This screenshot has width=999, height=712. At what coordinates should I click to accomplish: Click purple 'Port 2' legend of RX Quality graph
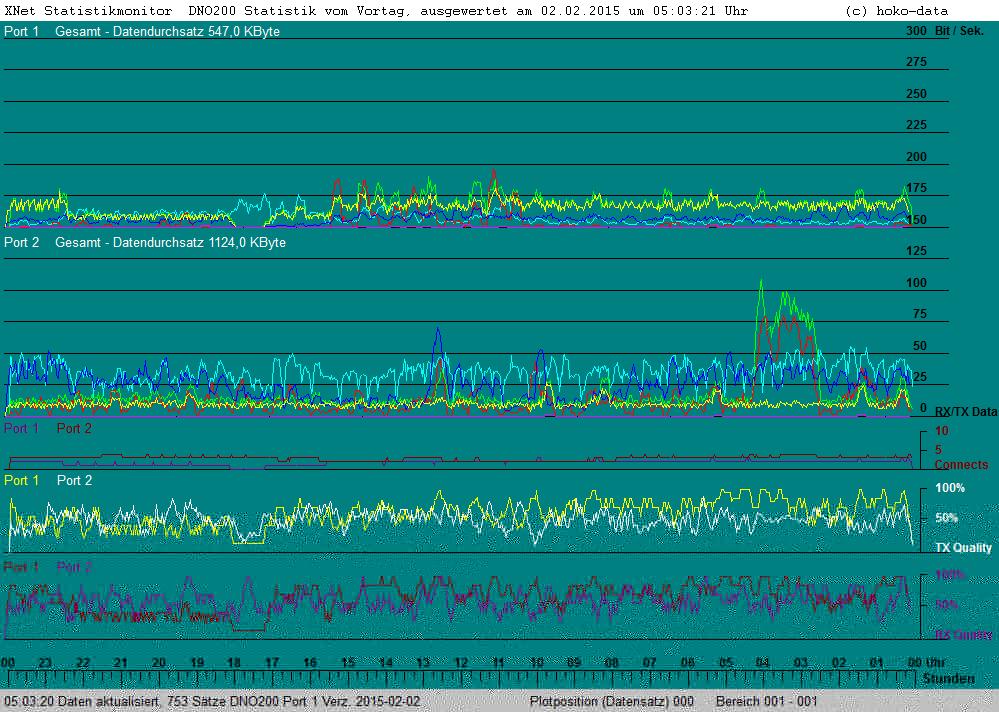click(74, 567)
